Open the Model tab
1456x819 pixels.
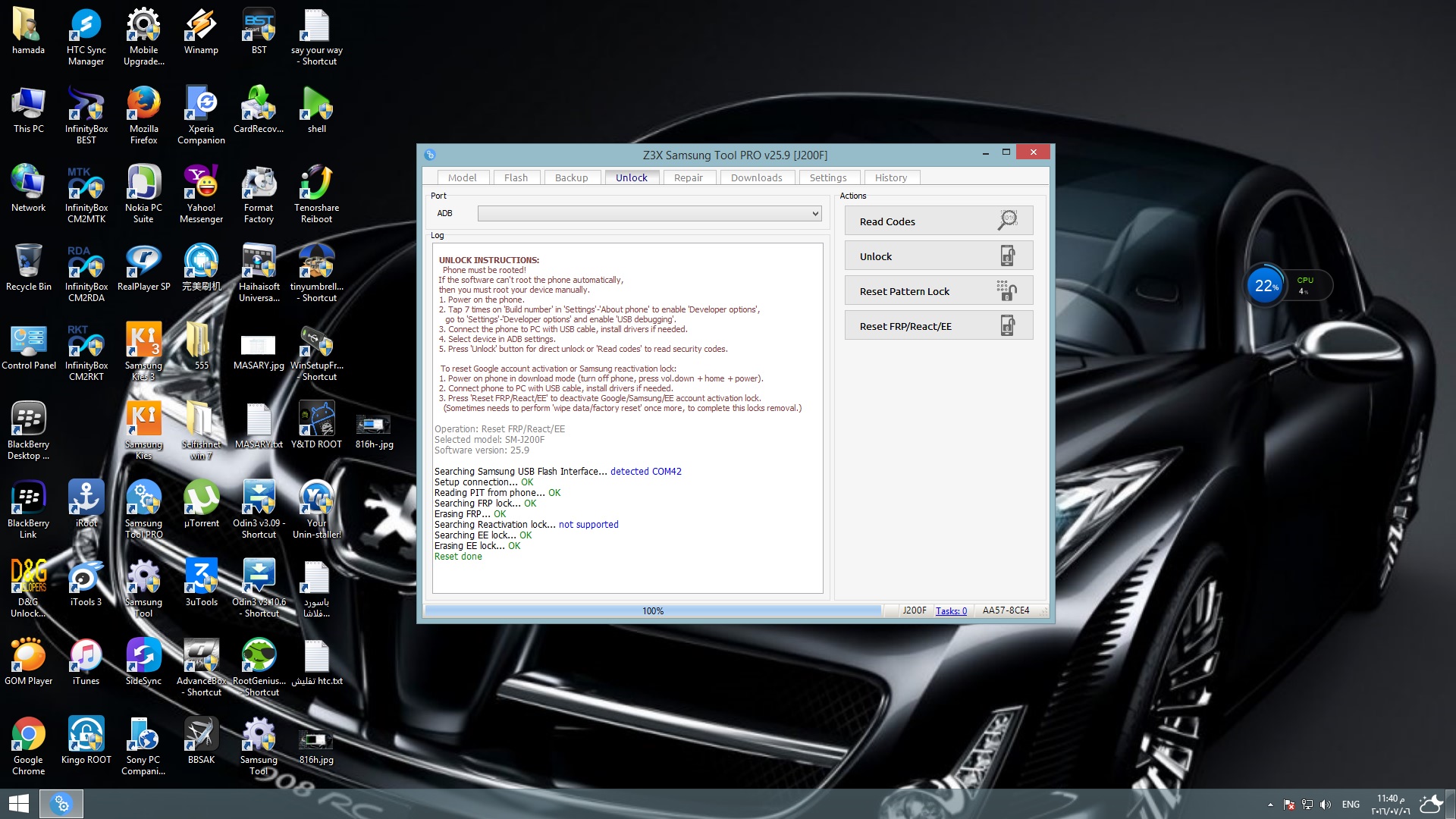[x=462, y=177]
